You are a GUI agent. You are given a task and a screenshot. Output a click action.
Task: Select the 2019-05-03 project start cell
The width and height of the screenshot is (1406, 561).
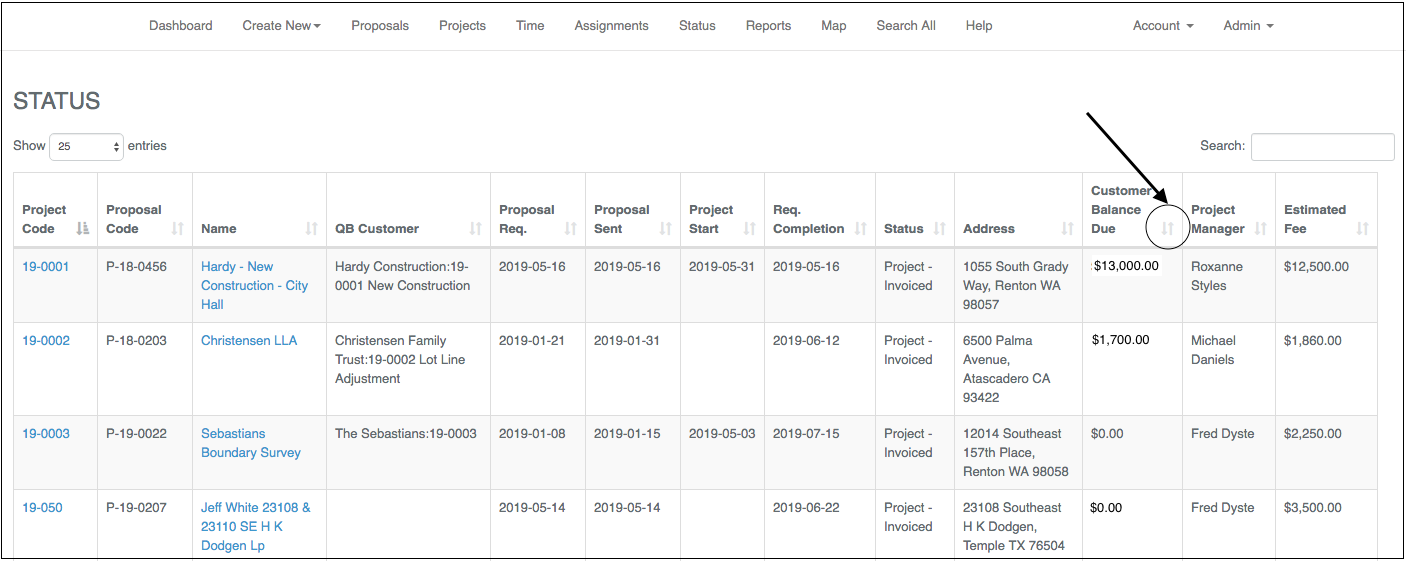point(722,453)
